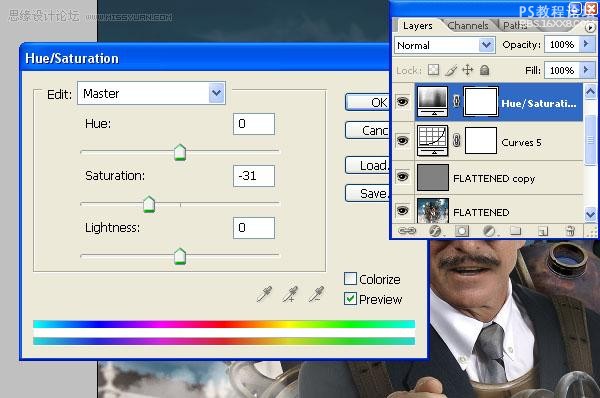Image resolution: width=600 pixels, height=398 pixels.
Task: Click the Save button
Action: click(367, 193)
